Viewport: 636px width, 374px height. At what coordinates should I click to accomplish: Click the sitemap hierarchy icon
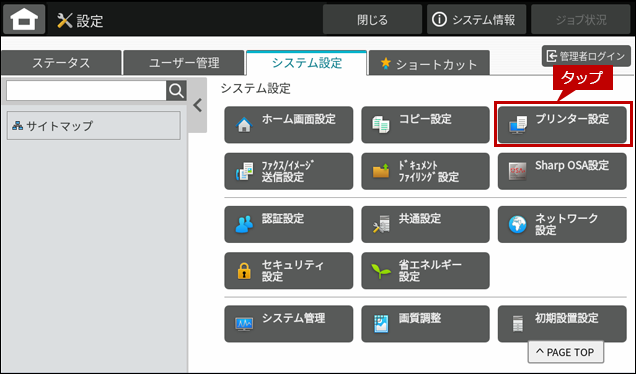(x=17, y=126)
